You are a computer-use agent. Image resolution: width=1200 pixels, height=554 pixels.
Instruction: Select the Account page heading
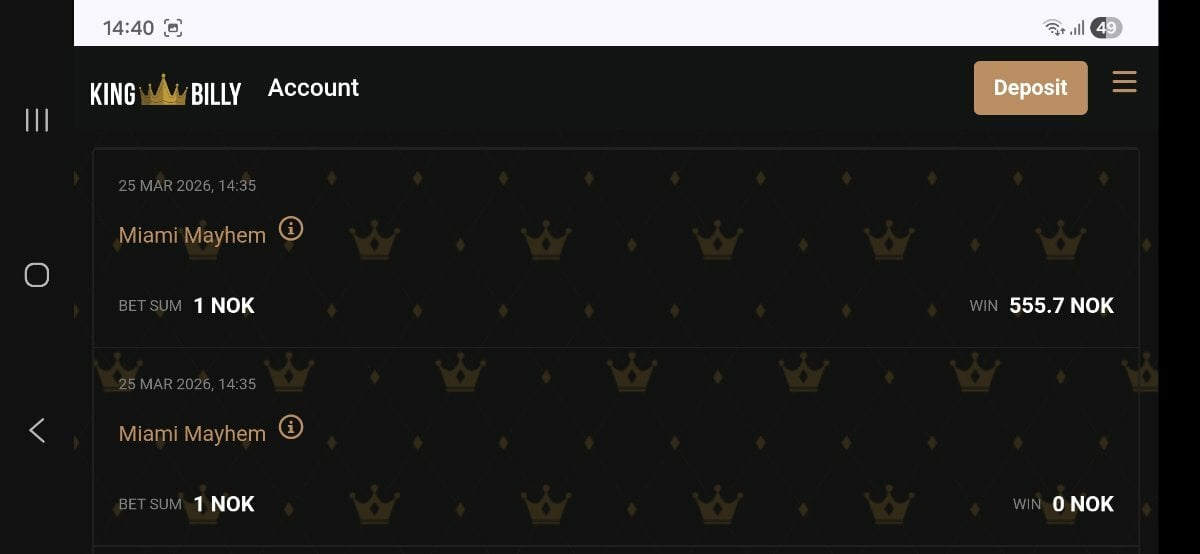pyautogui.click(x=313, y=88)
